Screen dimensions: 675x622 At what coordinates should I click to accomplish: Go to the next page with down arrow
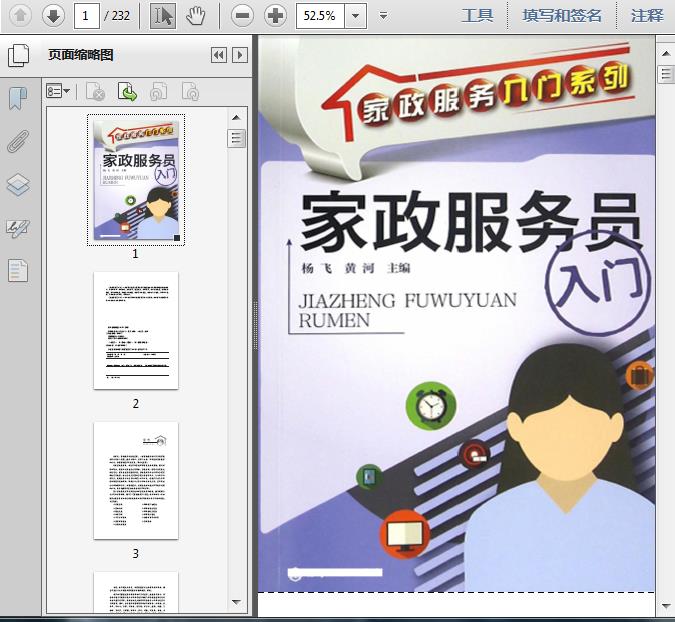pyautogui.click(x=53, y=15)
